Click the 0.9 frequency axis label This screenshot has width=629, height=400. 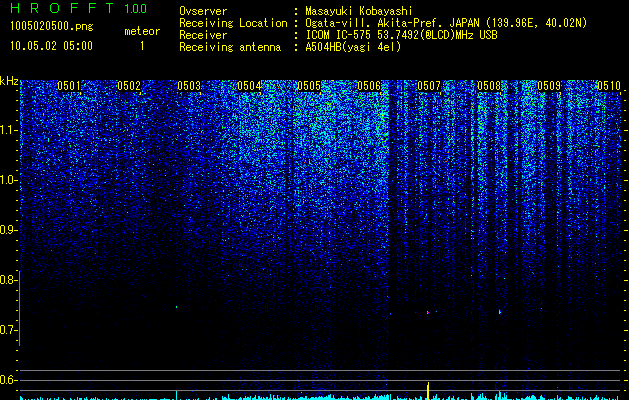point(8,230)
